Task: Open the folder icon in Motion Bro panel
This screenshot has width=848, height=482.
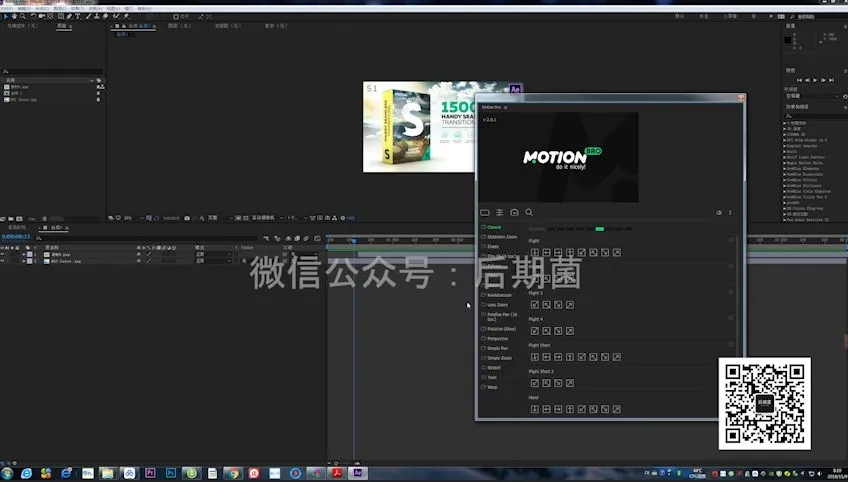Action: tap(485, 213)
